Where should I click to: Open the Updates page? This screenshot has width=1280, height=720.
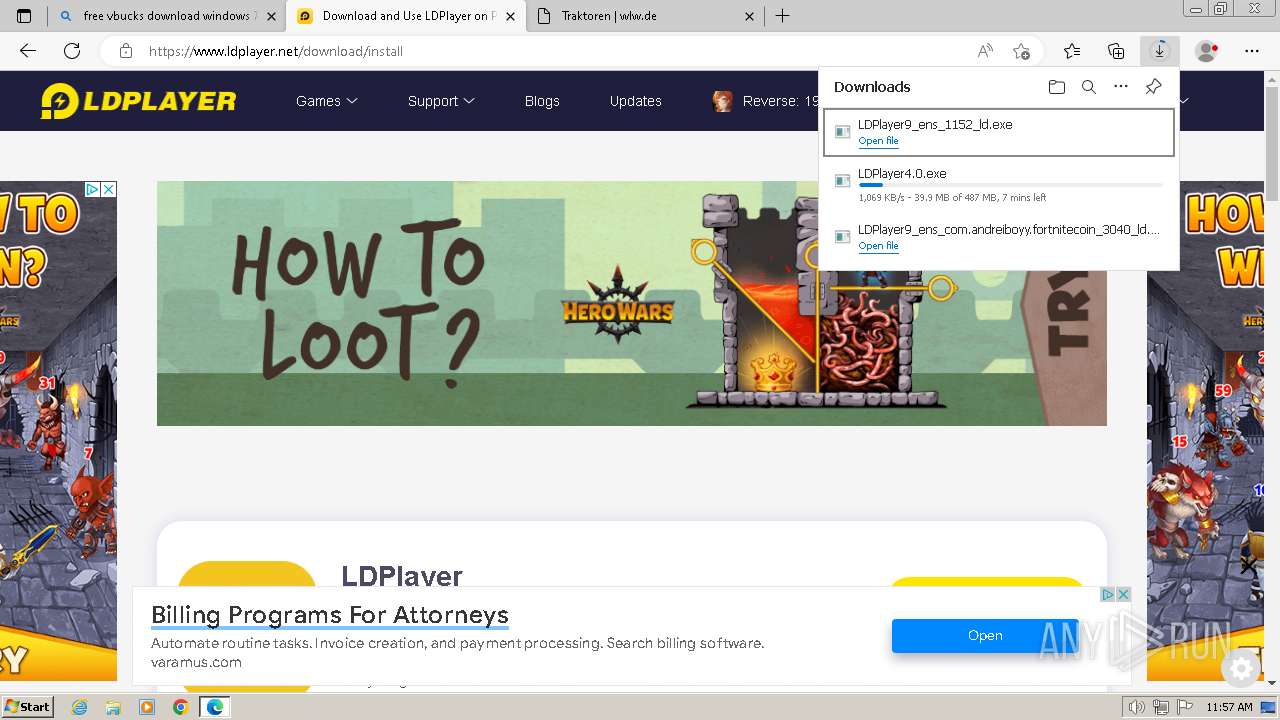636,101
